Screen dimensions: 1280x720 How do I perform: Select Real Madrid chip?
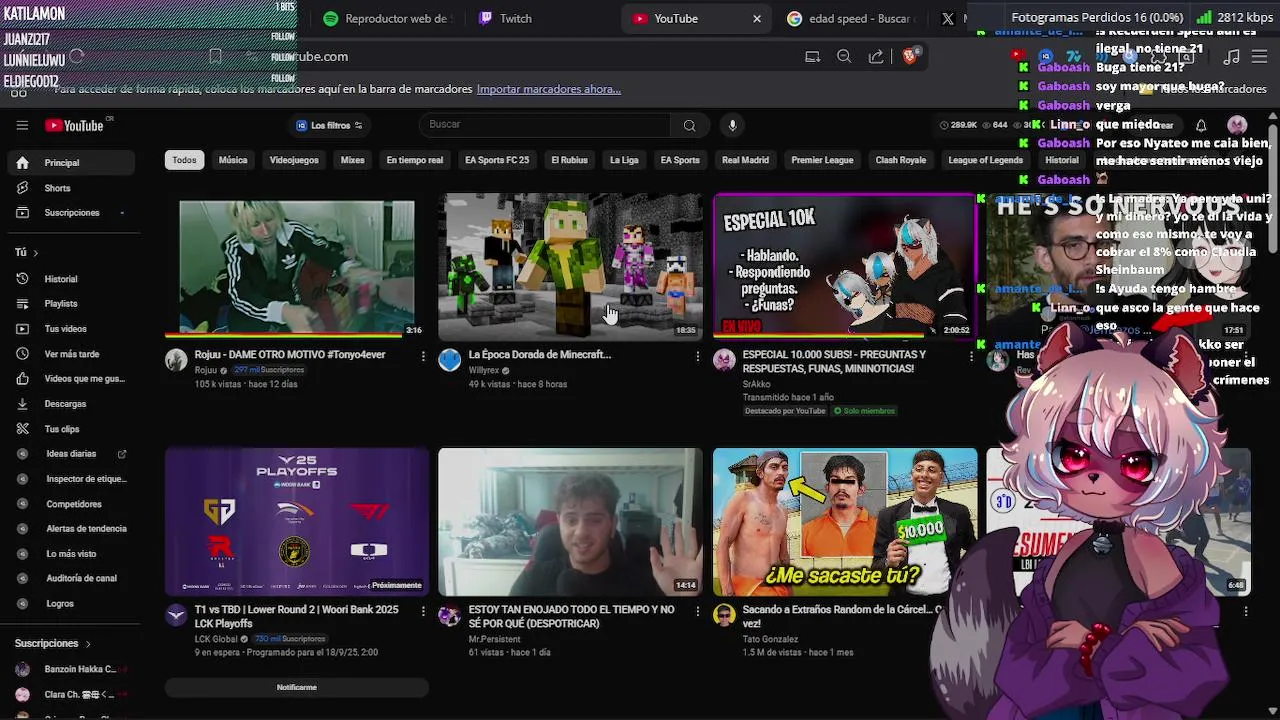745,160
